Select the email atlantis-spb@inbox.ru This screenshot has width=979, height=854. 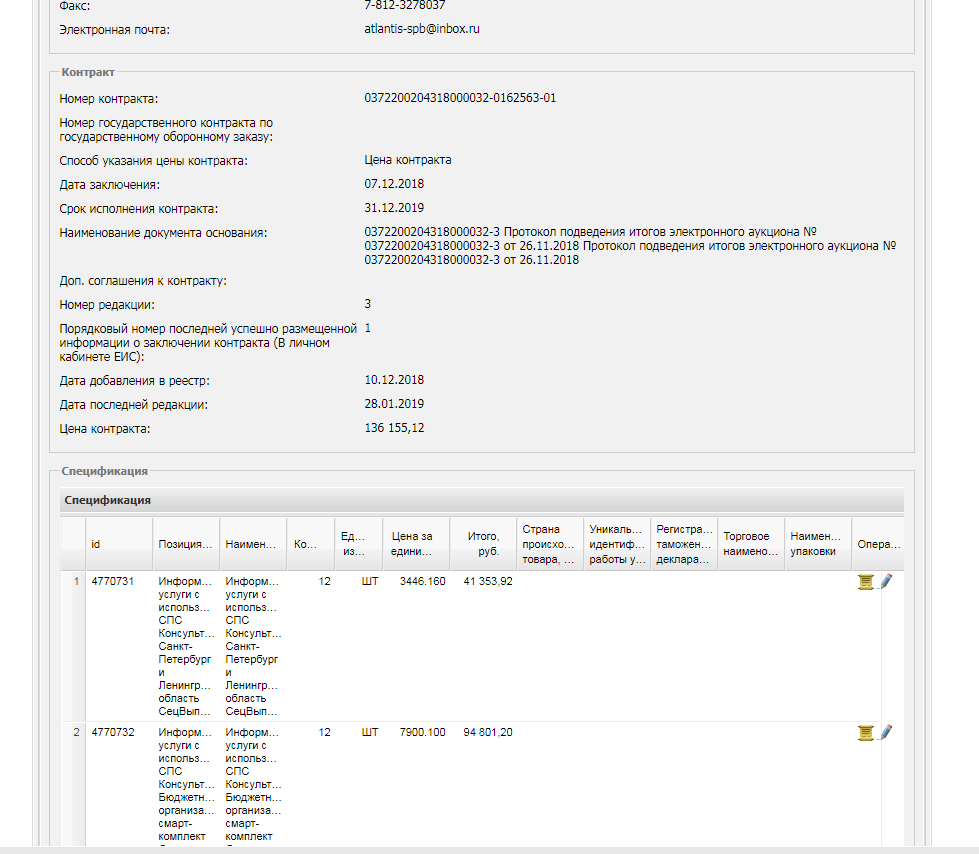pyautogui.click(x=422, y=29)
